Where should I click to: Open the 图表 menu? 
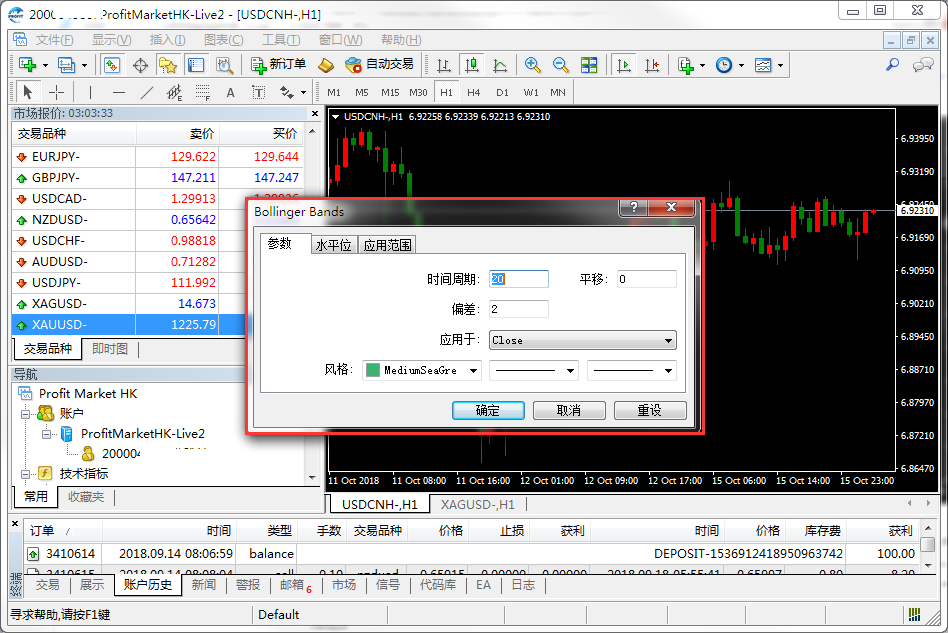223,40
